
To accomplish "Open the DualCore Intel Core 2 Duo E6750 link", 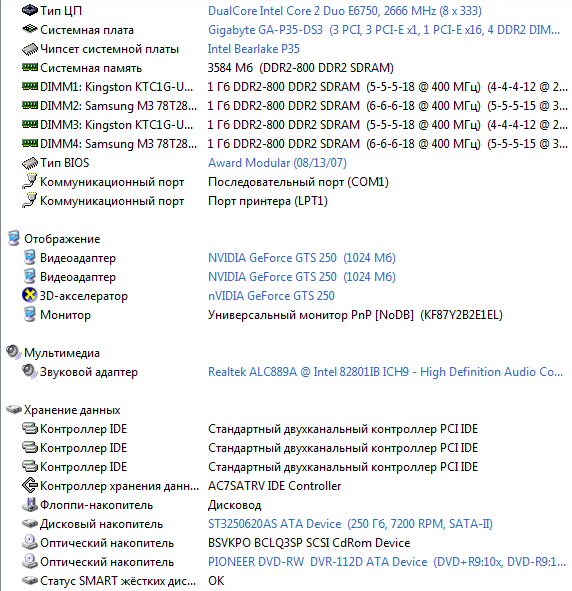I will click(x=345, y=11).
